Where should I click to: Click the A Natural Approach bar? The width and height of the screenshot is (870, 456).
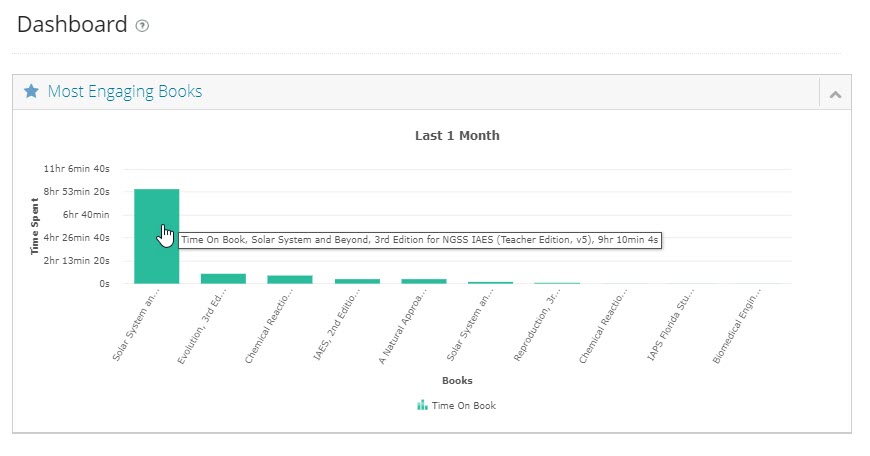[424, 281]
